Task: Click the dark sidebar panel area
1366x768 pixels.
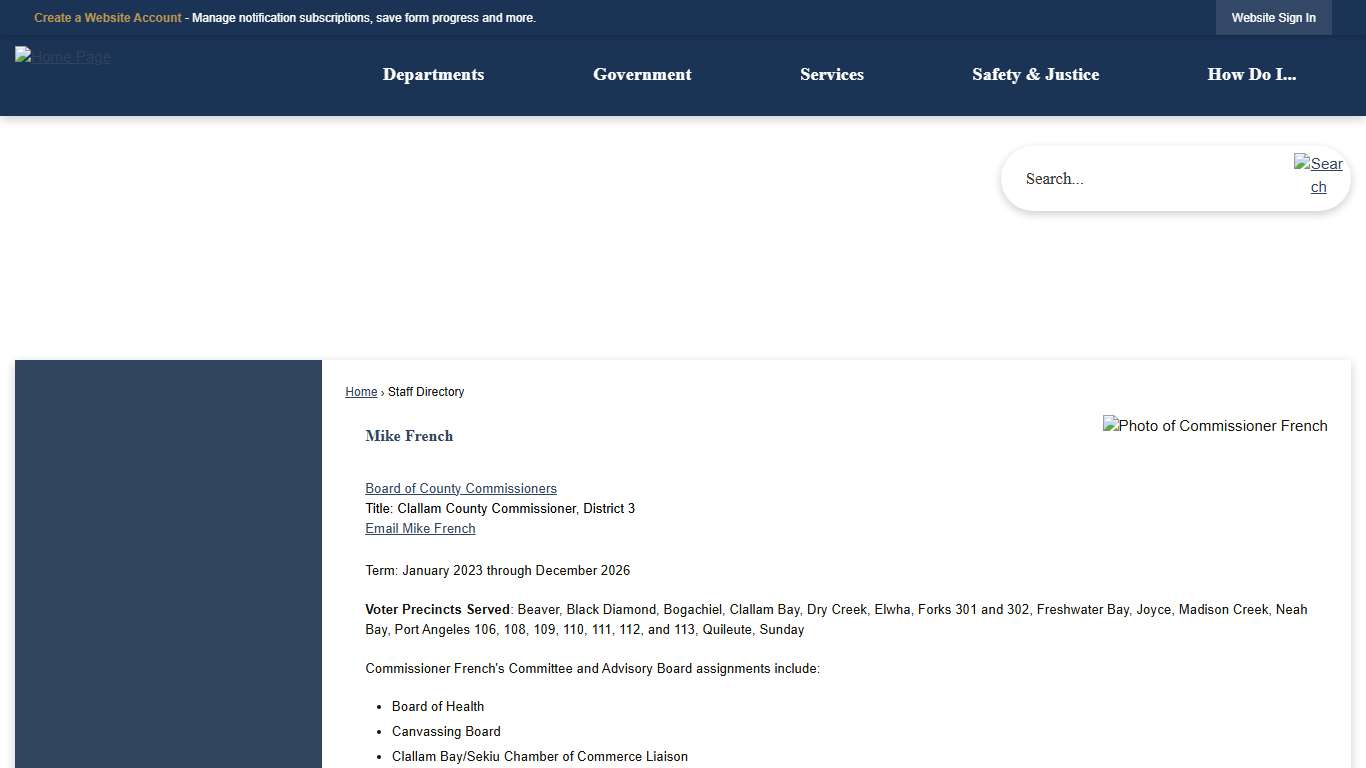Action: pos(168,560)
